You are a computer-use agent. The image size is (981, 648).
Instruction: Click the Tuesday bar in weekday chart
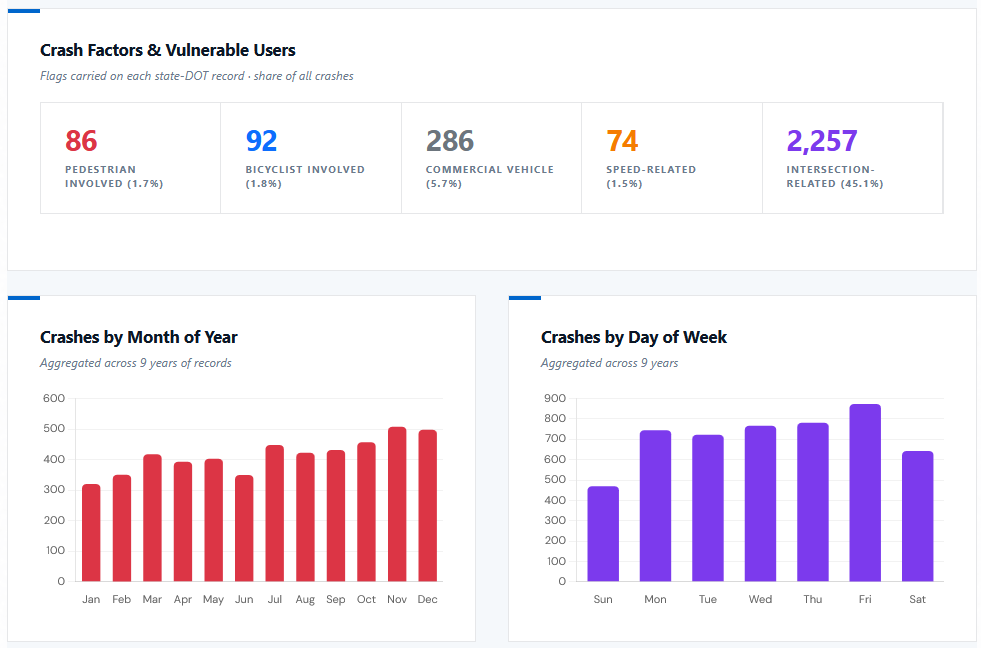coord(708,509)
